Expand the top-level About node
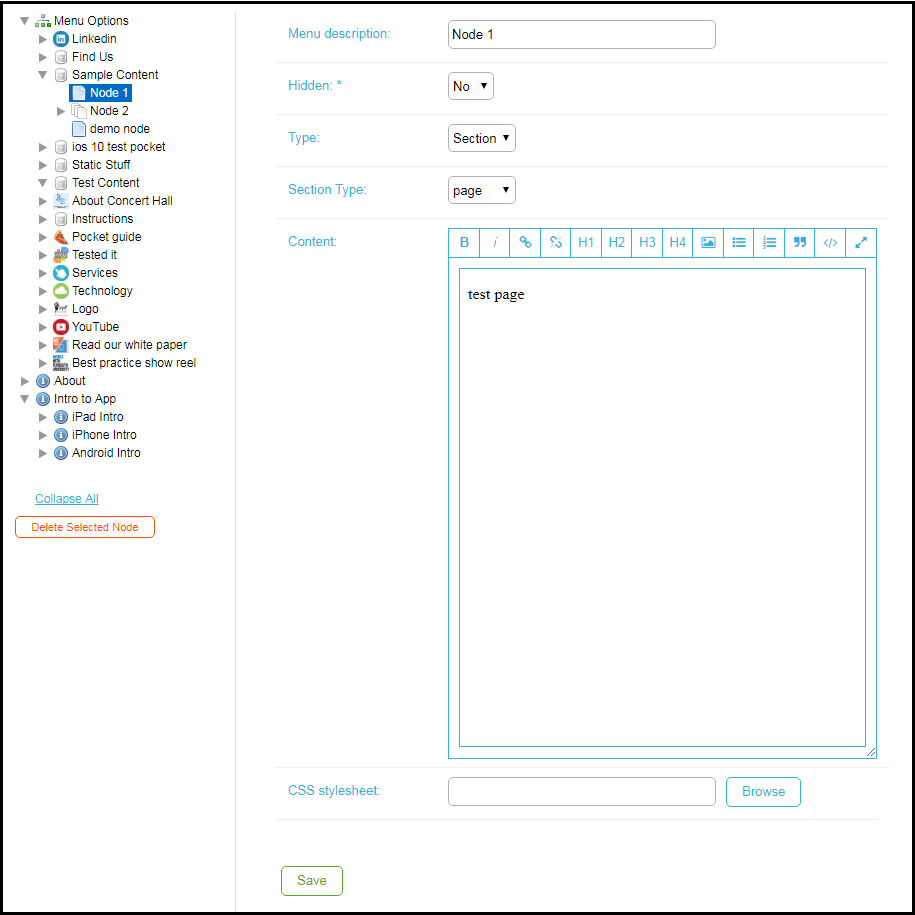 (25, 381)
